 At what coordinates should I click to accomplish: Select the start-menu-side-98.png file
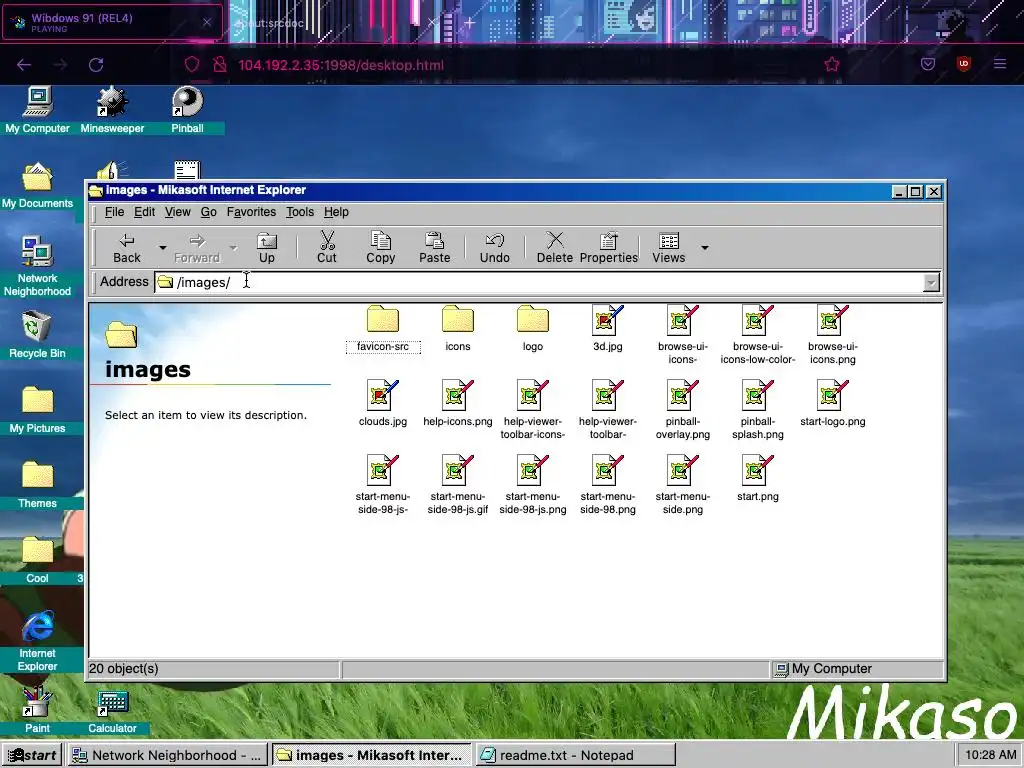(608, 485)
